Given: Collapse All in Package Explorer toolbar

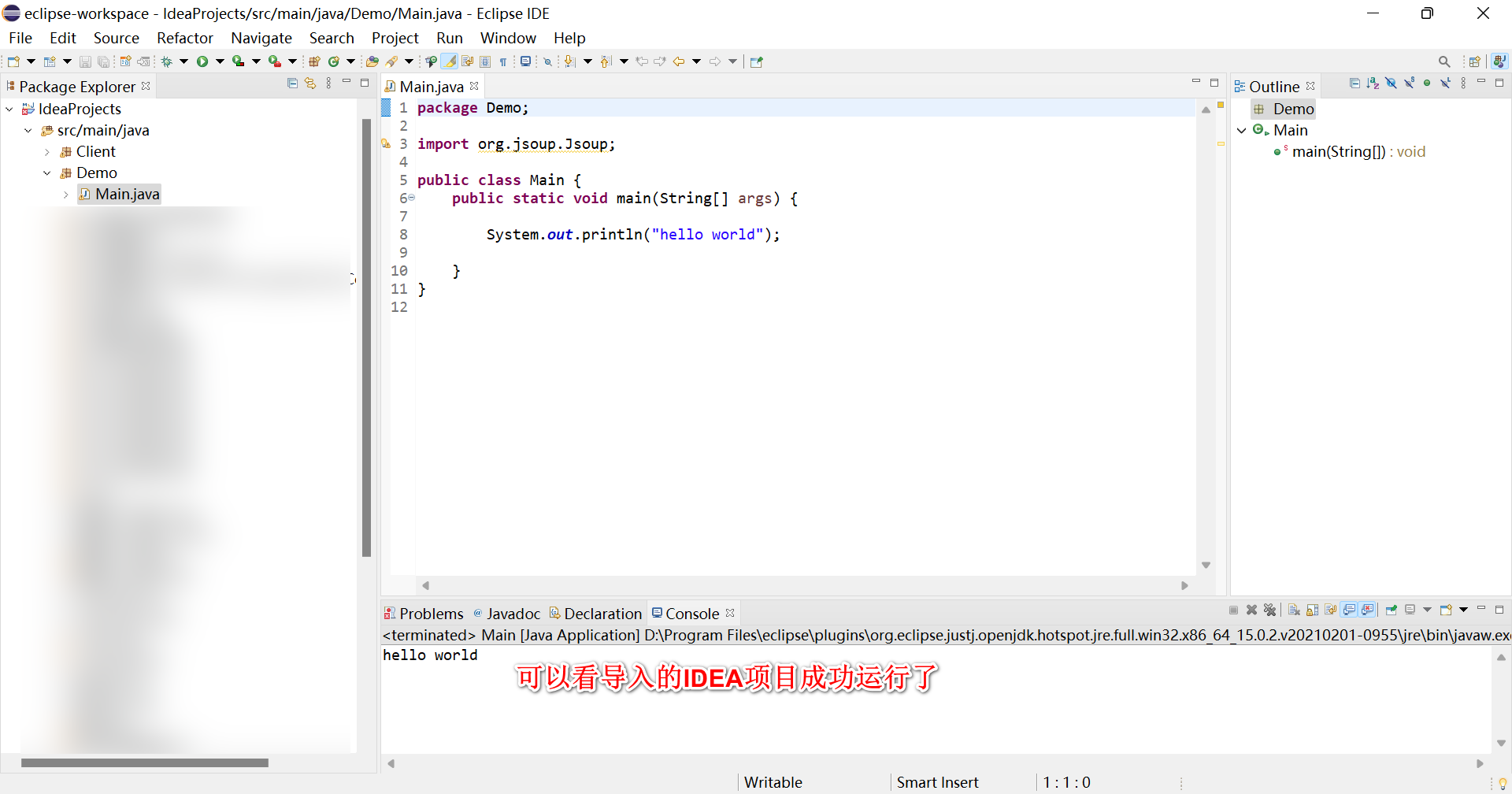Looking at the screenshot, I should click(x=293, y=83).
